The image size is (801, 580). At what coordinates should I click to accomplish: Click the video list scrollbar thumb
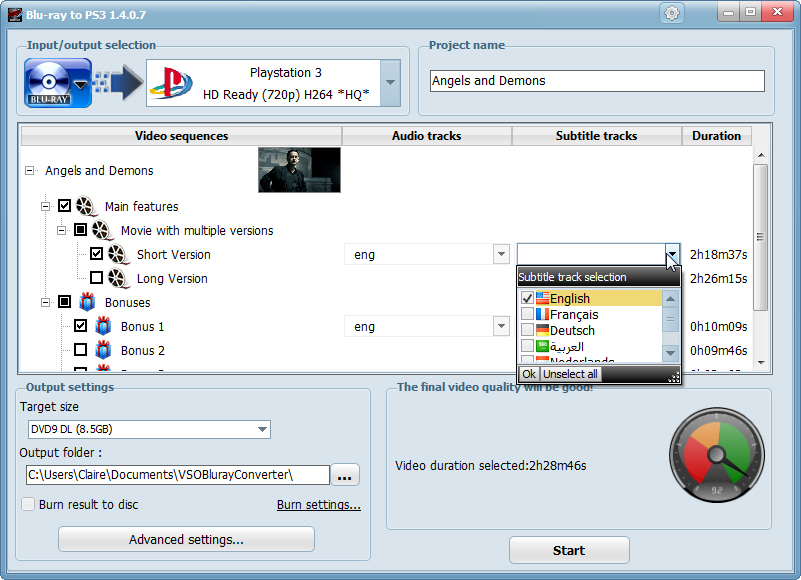coord(761,237)
